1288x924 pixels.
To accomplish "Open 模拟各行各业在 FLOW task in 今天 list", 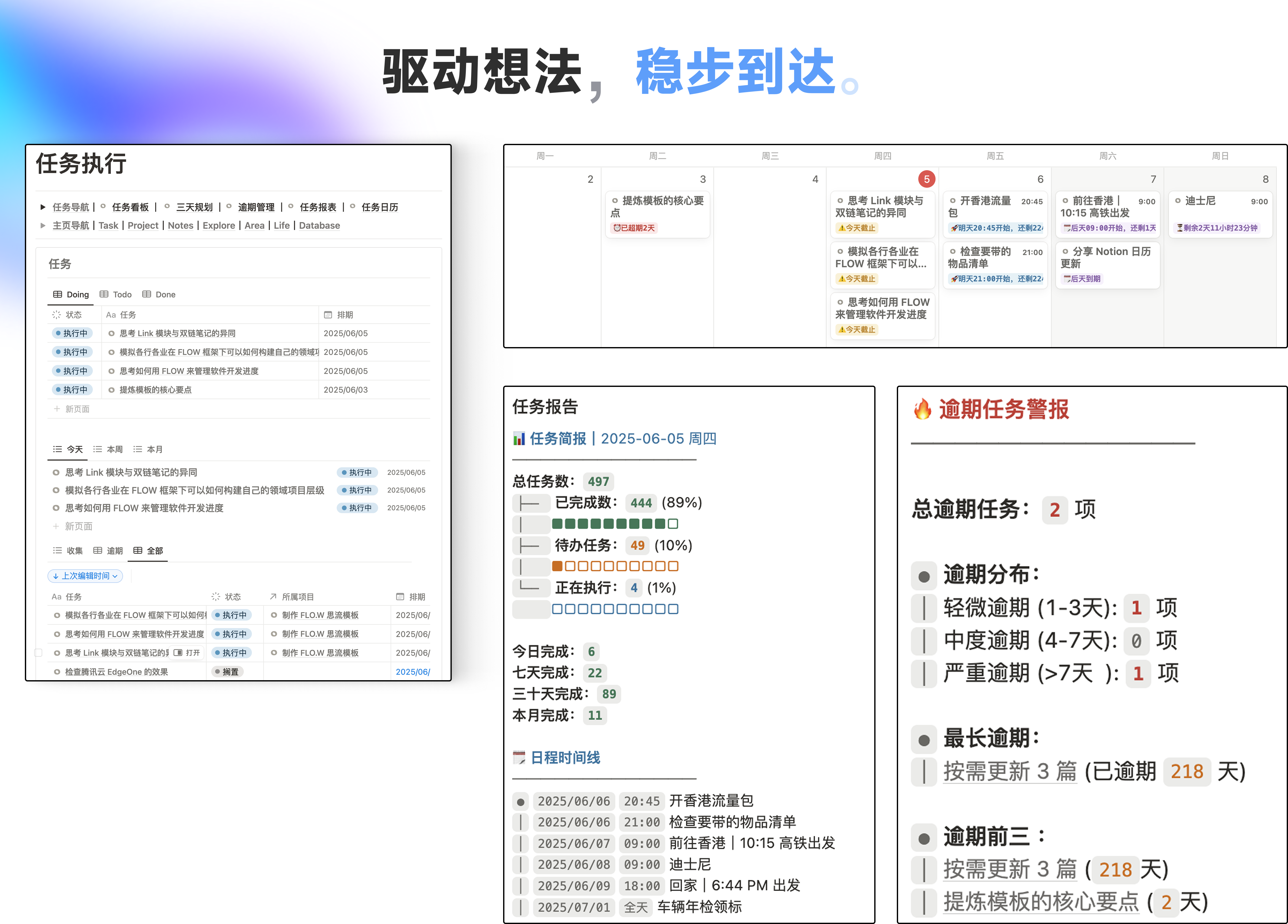I will 194,490.
